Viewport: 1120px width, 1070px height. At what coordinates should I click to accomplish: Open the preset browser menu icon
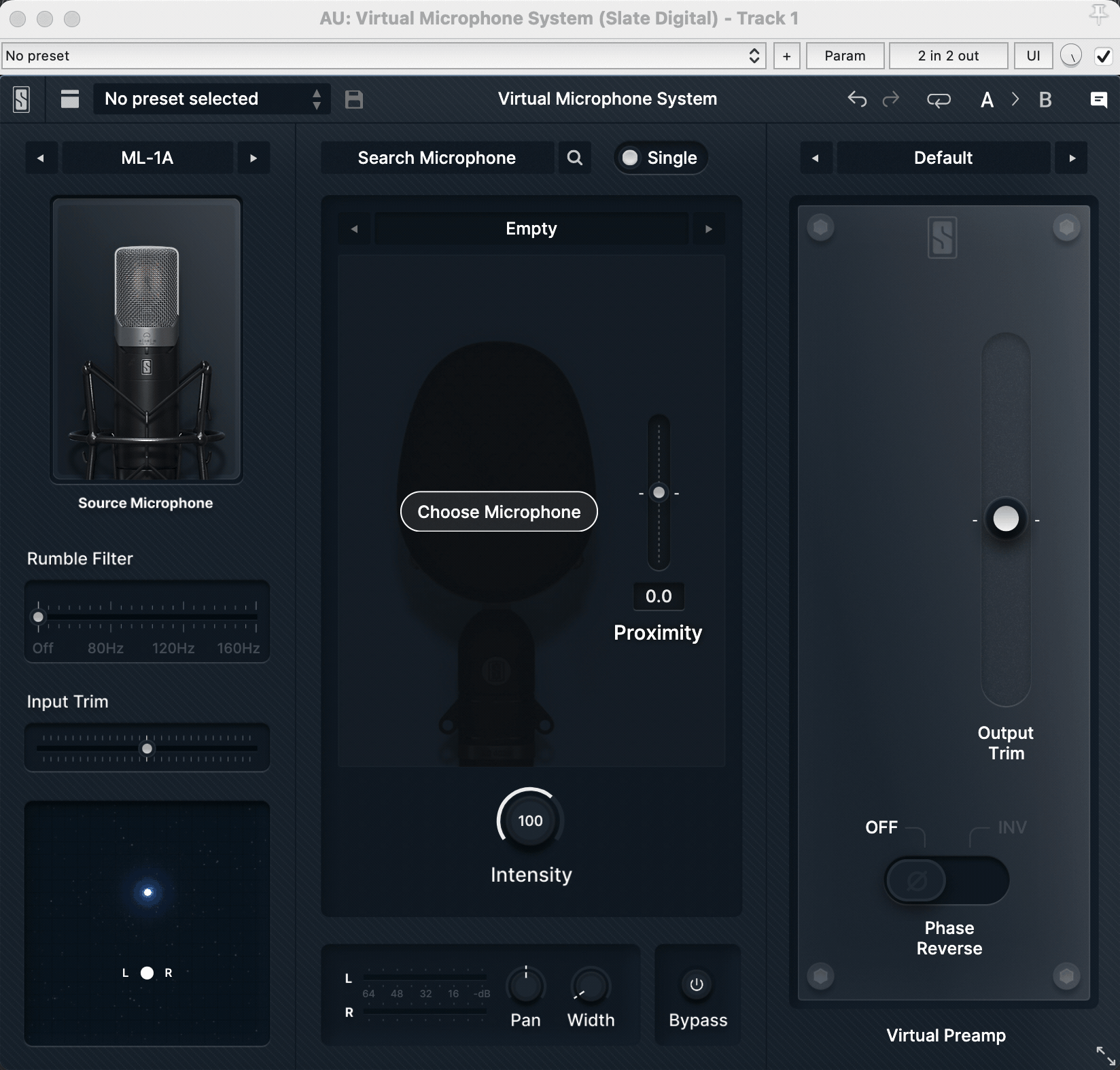[70, 99]
